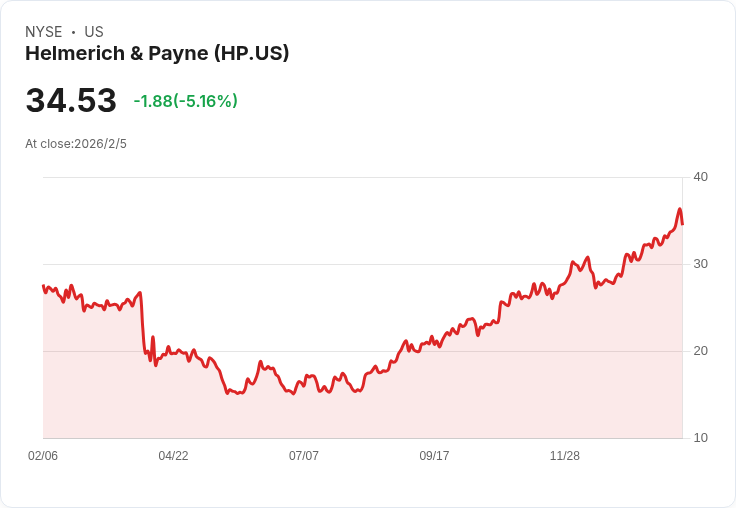Select the 11/28 date on x-axis
This screenshot has width=736, height=508.
click(565, 456)
